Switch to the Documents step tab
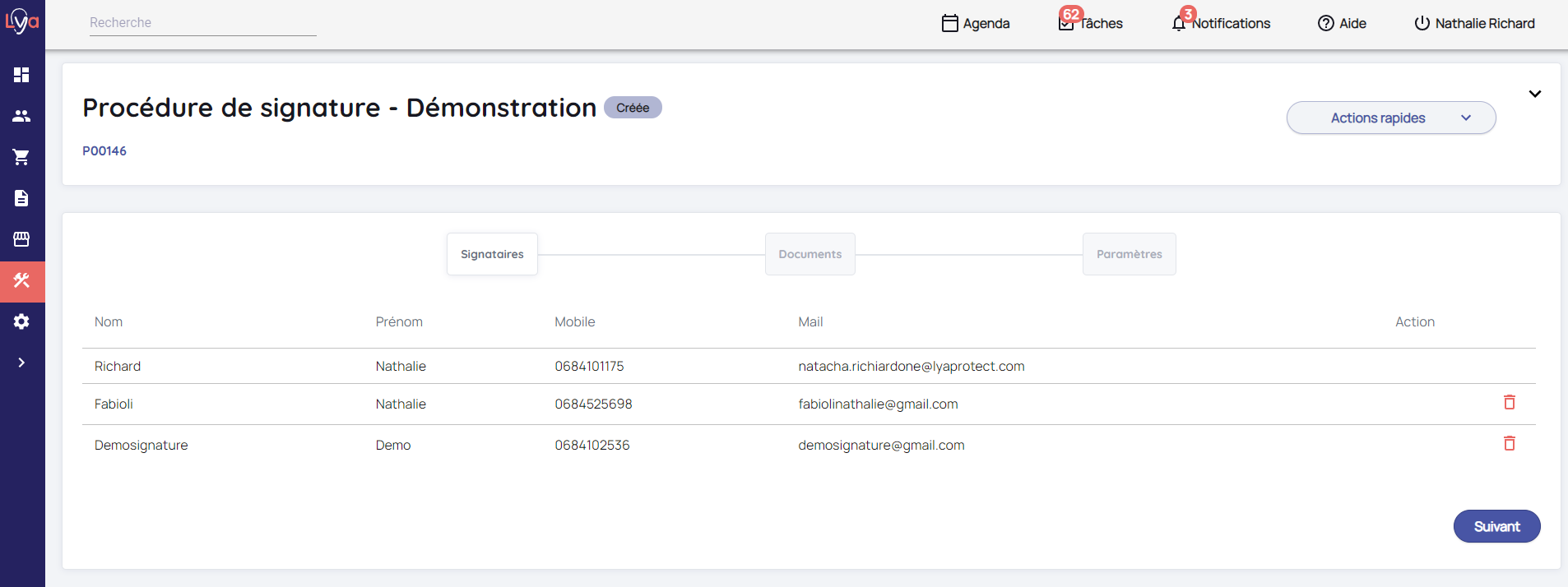1568x587 pixels. 810,254
